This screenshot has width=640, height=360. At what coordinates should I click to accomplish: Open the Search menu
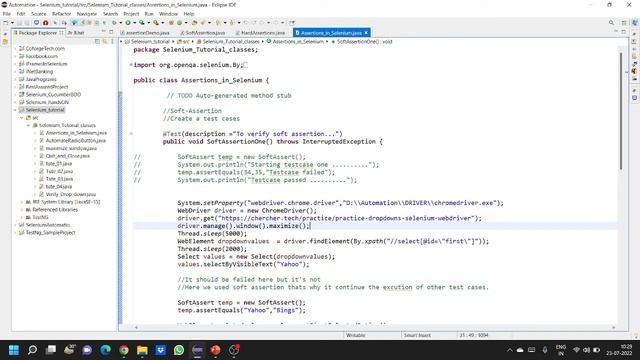110,13
